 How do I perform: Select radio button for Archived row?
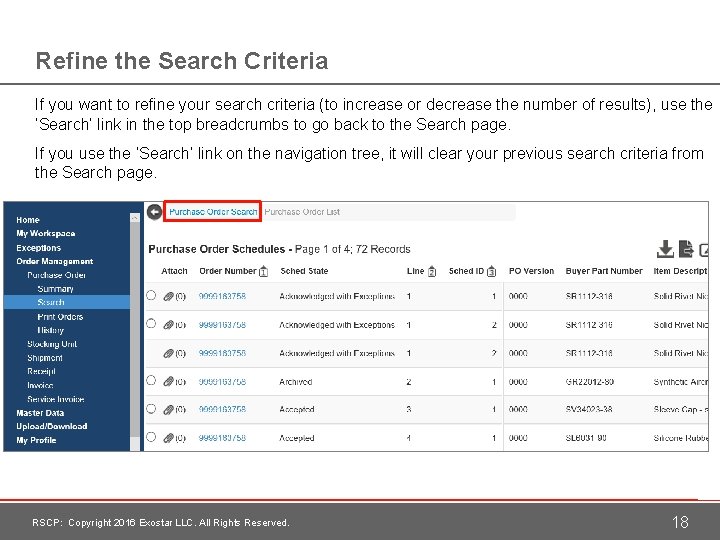151,380
